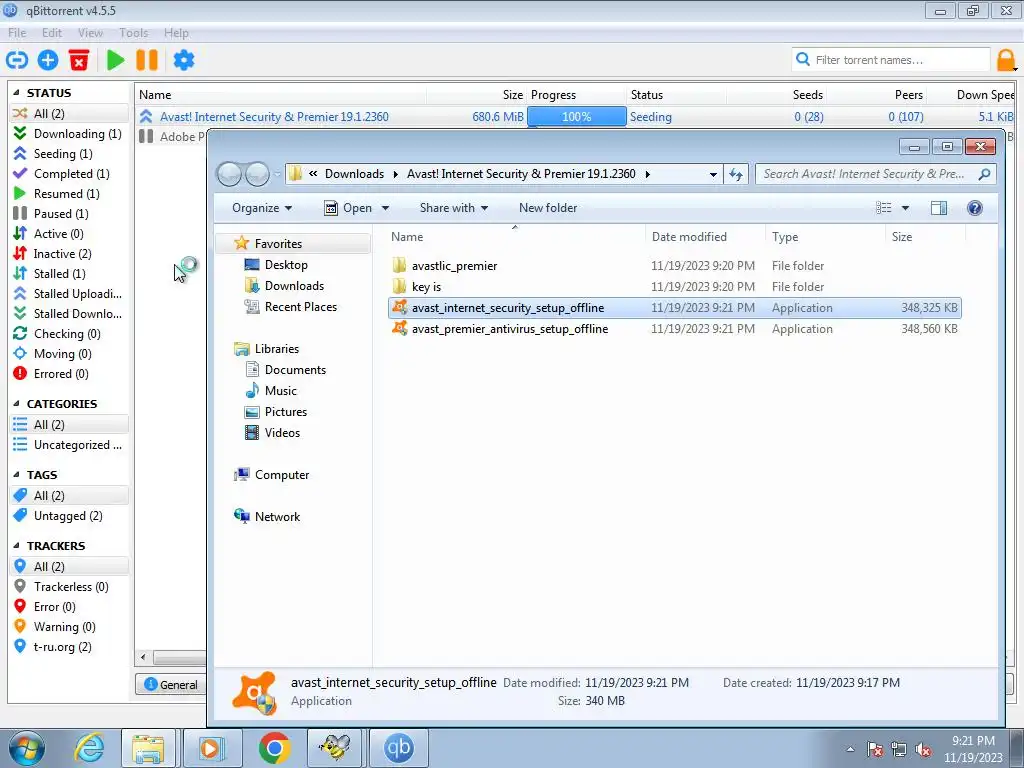
Task: Open Google Chrome from taskbar
Action: click(274, 748)
